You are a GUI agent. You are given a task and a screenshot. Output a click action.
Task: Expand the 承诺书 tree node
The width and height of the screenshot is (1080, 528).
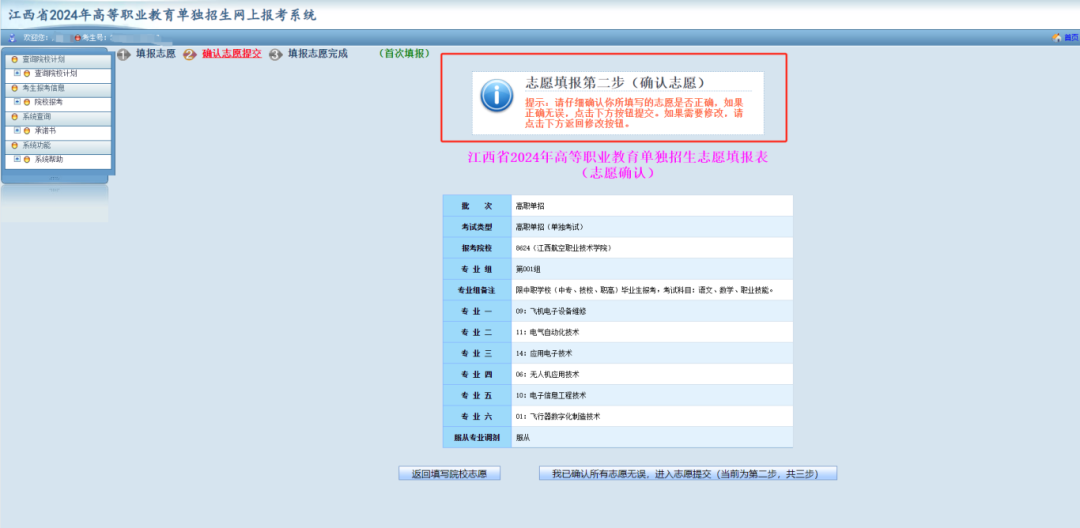coord(17,129)
